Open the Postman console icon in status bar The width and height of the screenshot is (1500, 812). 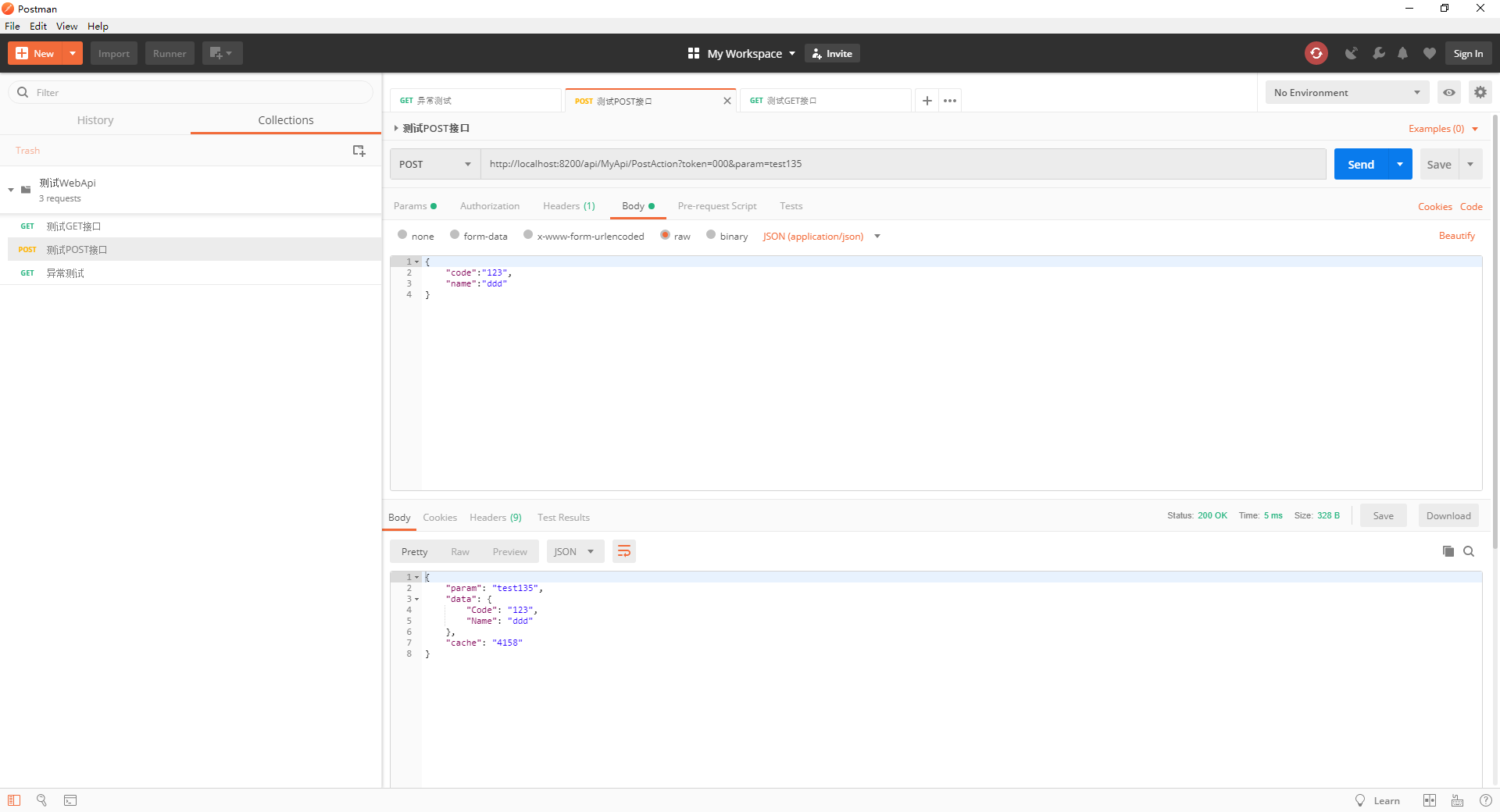(70, 800)
